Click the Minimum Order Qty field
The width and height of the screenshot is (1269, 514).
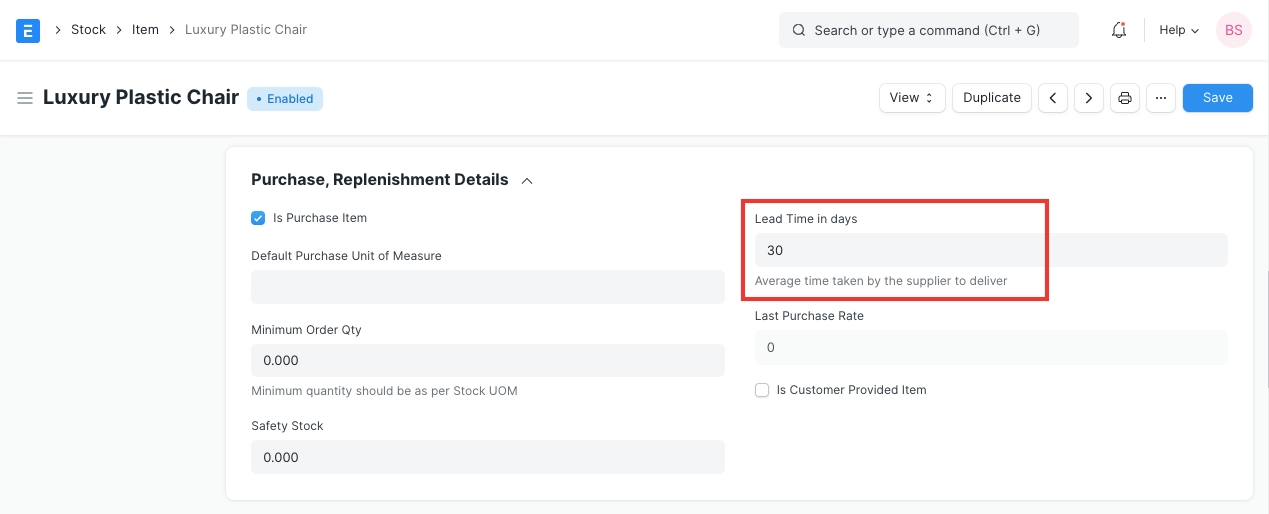487,360
